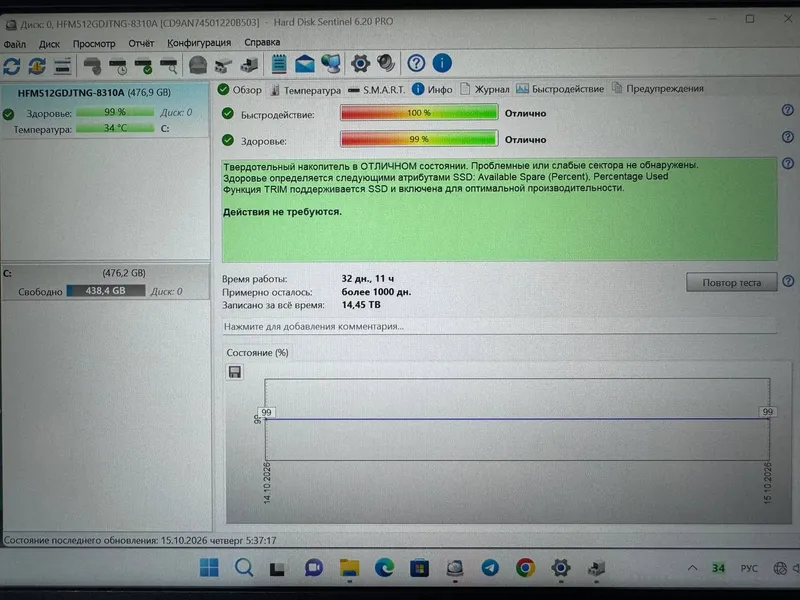
Task: Click help icon beside the performance bar
Action: pos(788,110)
